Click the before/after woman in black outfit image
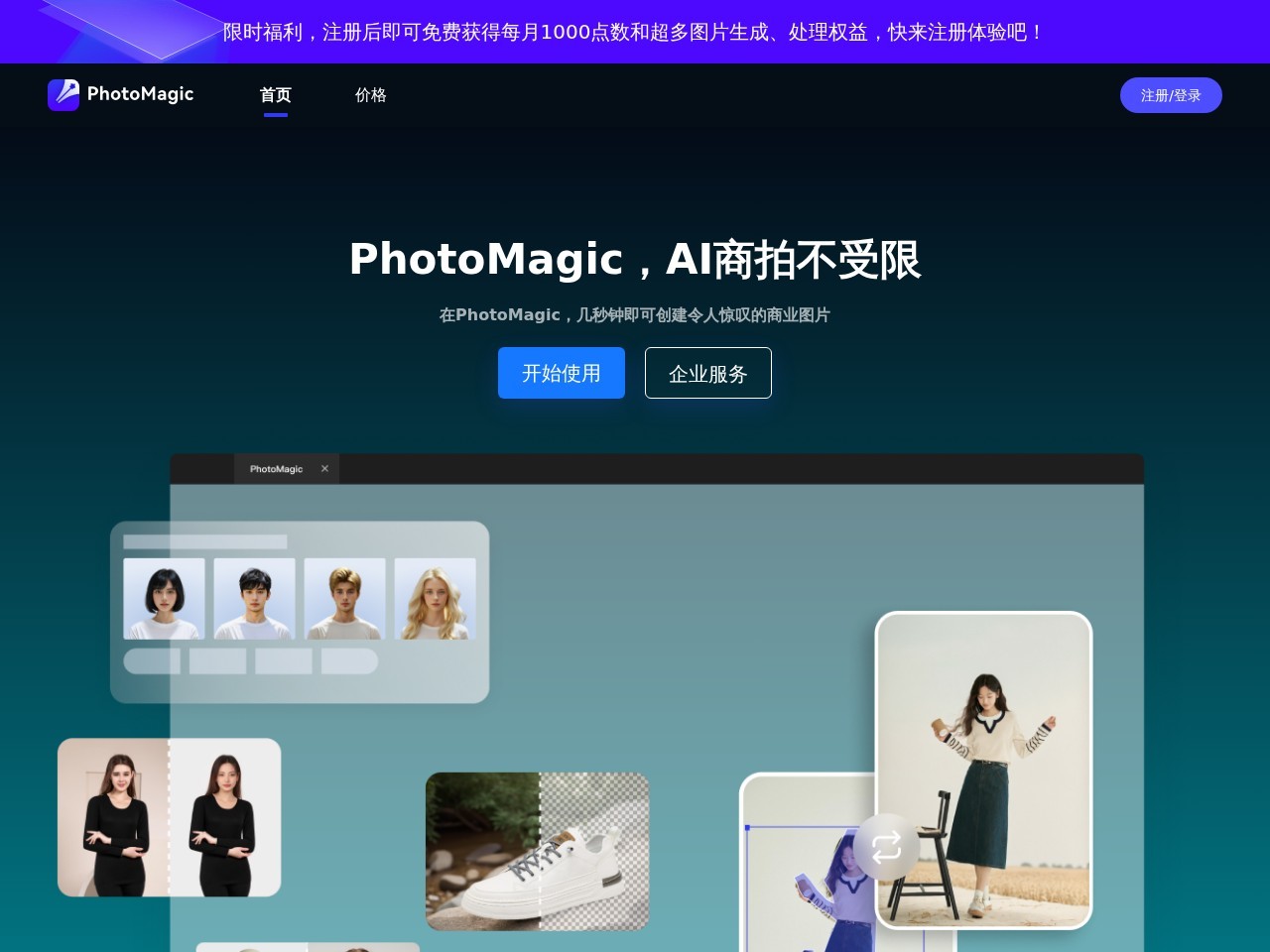The image size is (1270, 952). point(169,816)
